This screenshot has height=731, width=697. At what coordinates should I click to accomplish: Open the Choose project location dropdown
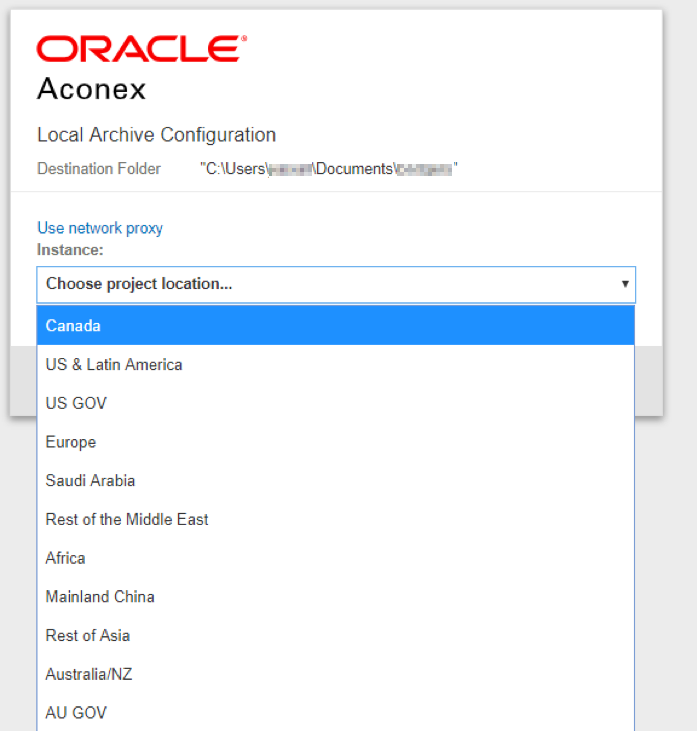click(336, 284)
